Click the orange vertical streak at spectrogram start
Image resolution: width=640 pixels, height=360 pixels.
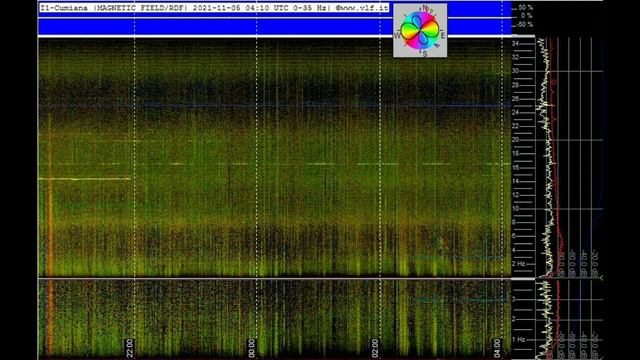tap(49, 235)
